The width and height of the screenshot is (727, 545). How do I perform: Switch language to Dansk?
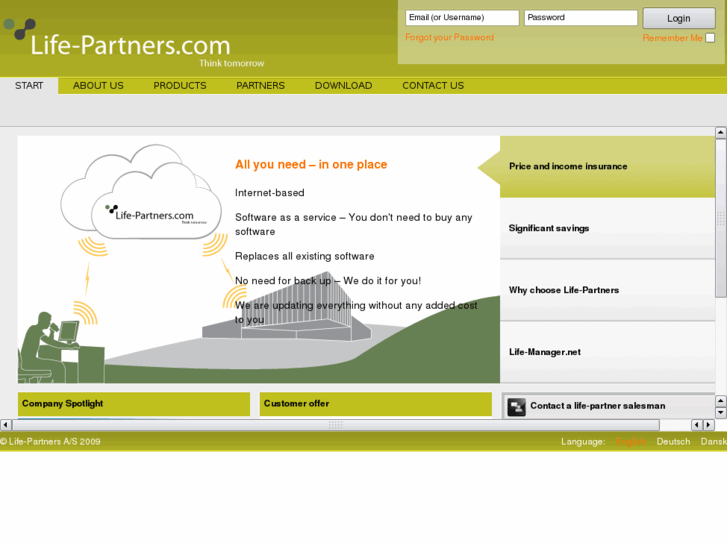714,442
